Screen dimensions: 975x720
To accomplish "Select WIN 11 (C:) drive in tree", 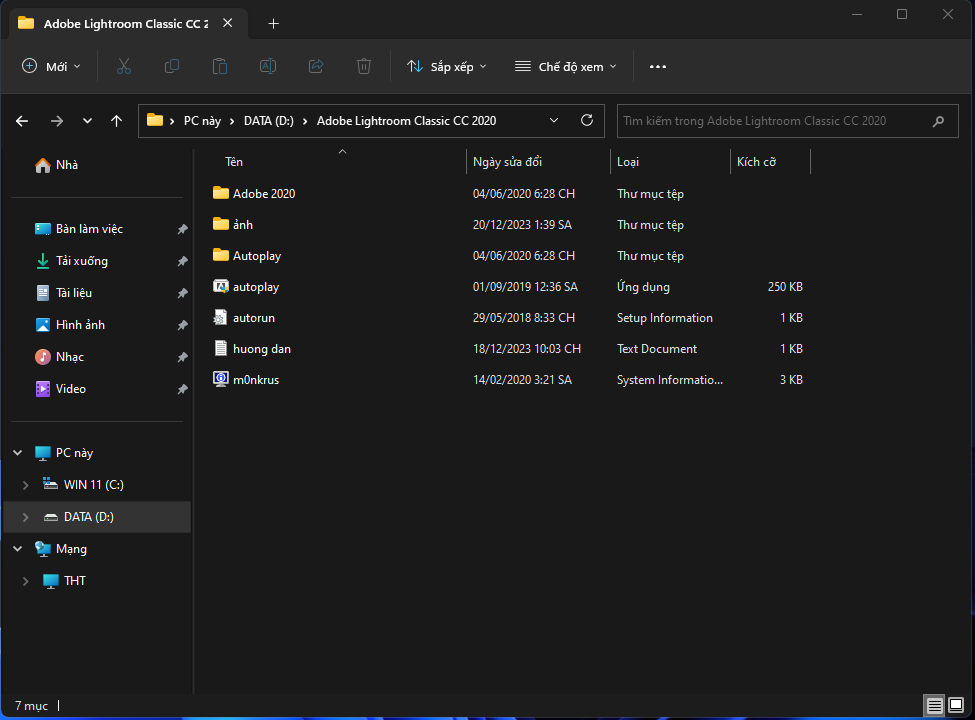I will [x=83, y=485].
